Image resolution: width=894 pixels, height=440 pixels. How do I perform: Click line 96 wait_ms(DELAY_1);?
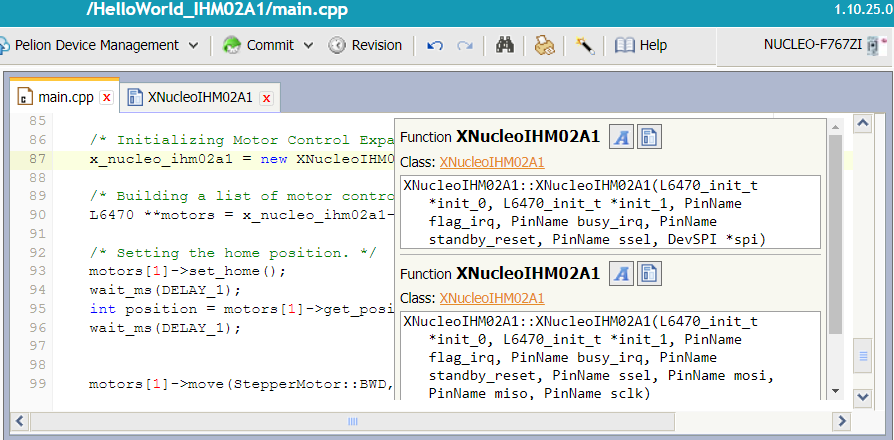tap(165, 328)
